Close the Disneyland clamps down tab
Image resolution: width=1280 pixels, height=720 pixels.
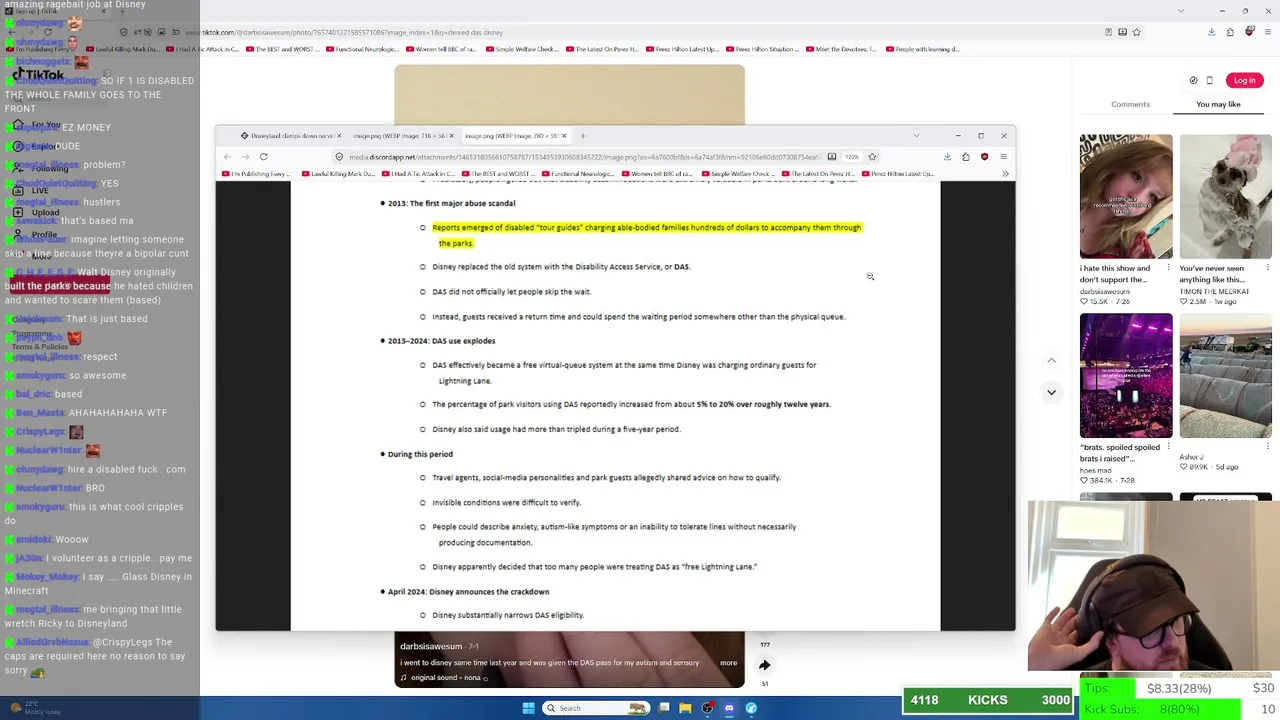click(x=339, y=136)
